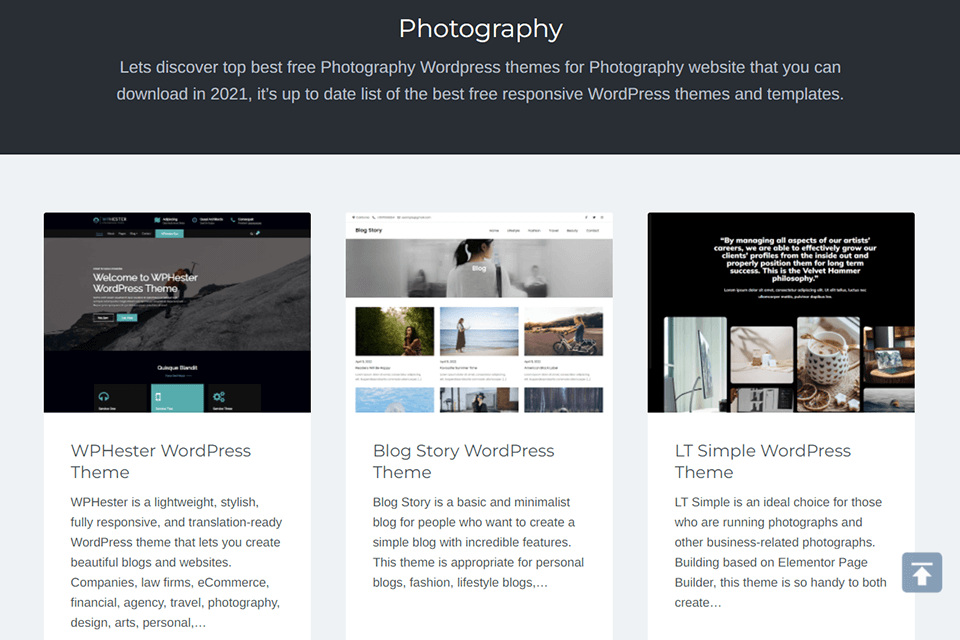Image resolution: width=960 pixels, height=640 pixels.
Task: Click the scroll-to-top arrow button
Action: 921,573
